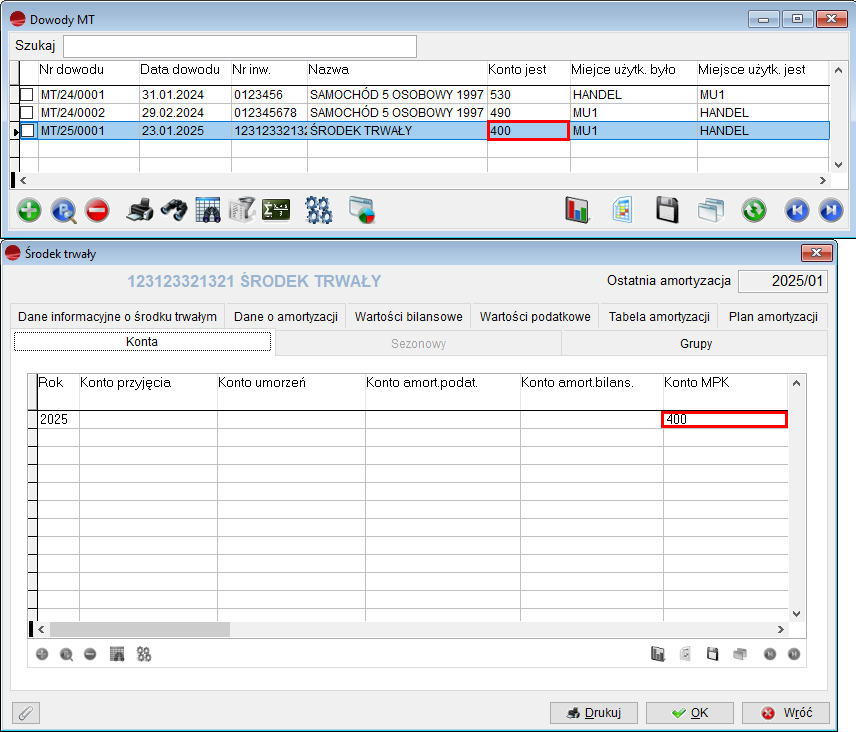The width and height of the screenshot is (856, 732).
Task: Switch to the Tabela amortyzacji tab
Action: (x=659, y=317)
